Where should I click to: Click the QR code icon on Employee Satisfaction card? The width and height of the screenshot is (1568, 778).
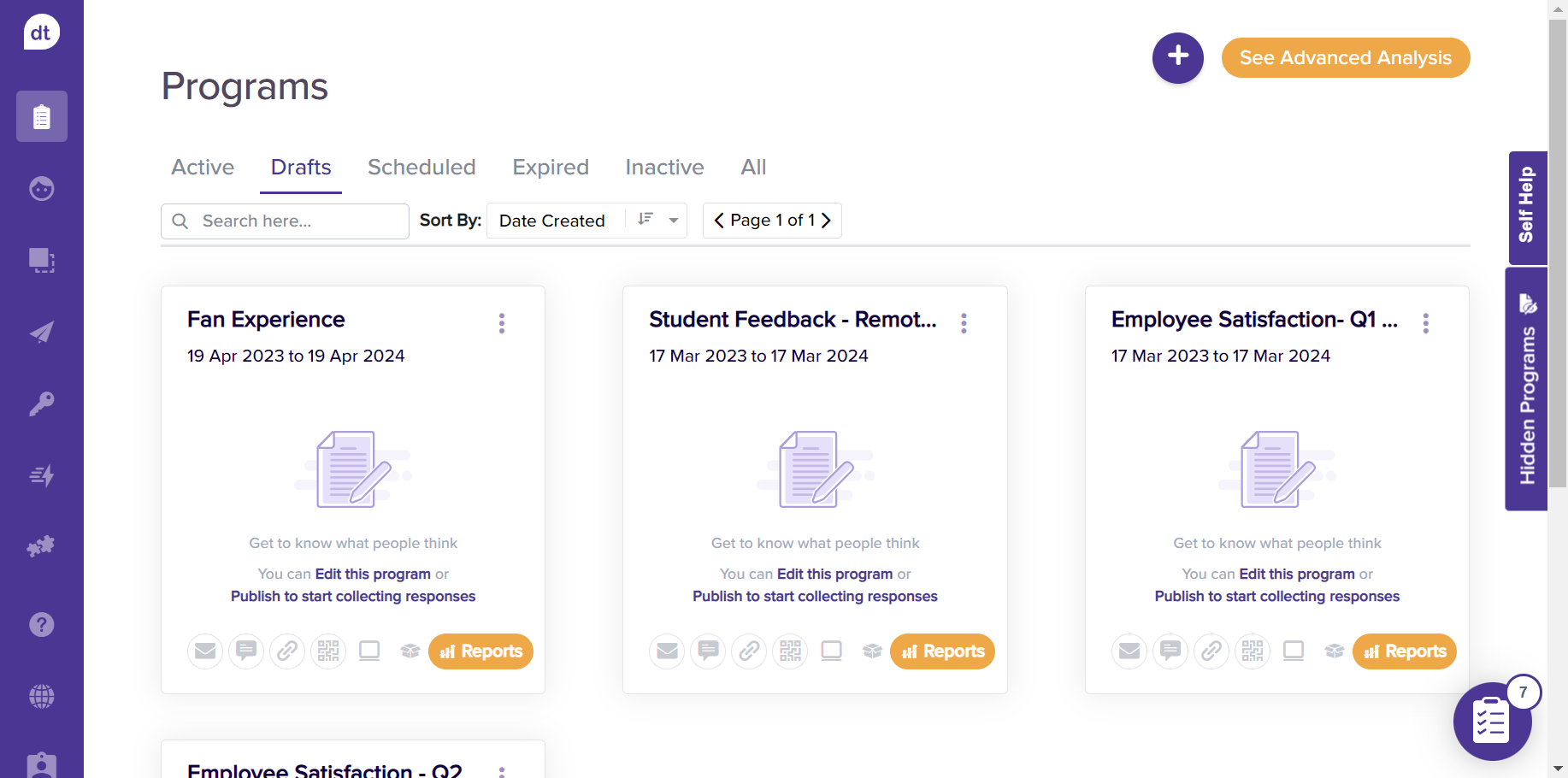tap(1253, 651)
